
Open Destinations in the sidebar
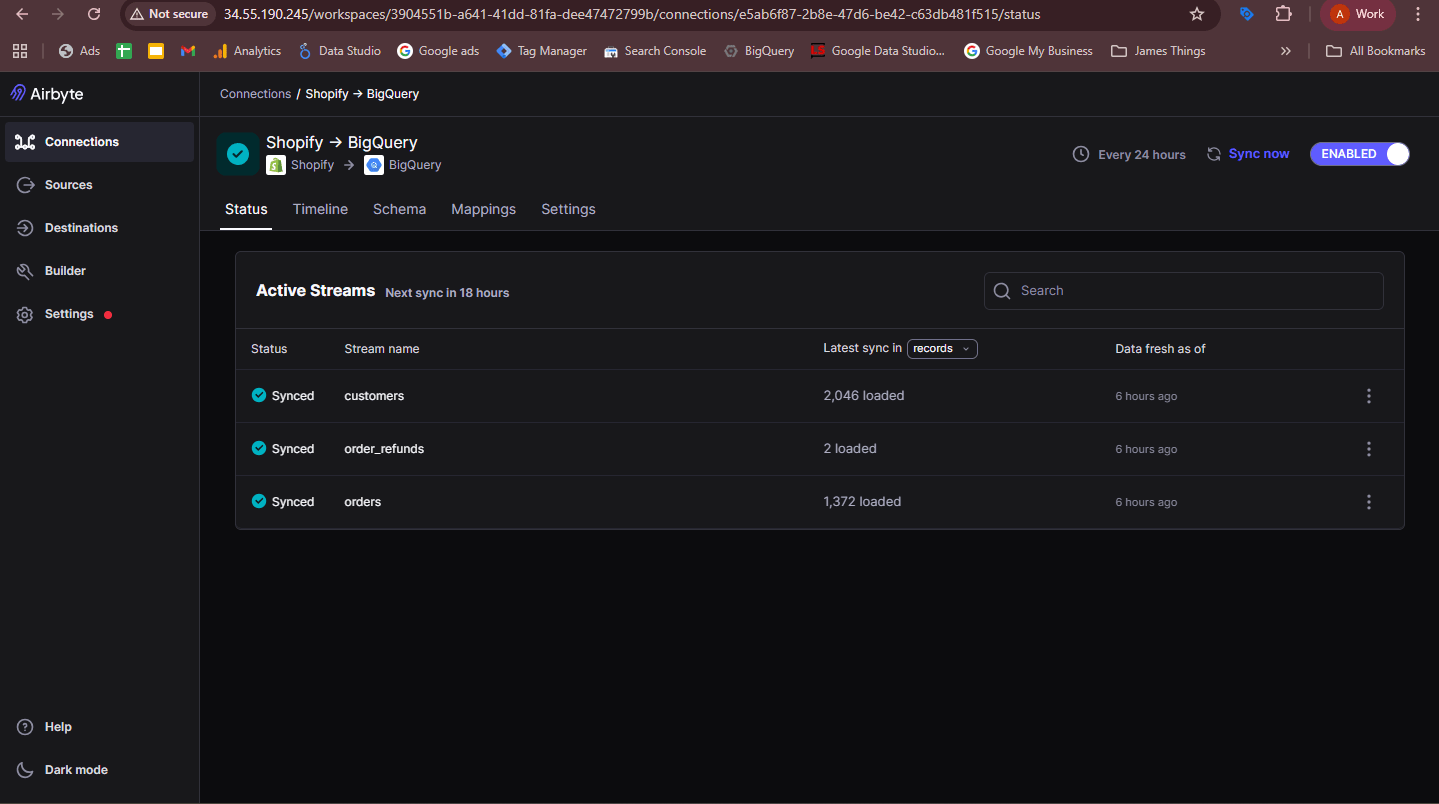pyautogui.click(x=99, y=228)
